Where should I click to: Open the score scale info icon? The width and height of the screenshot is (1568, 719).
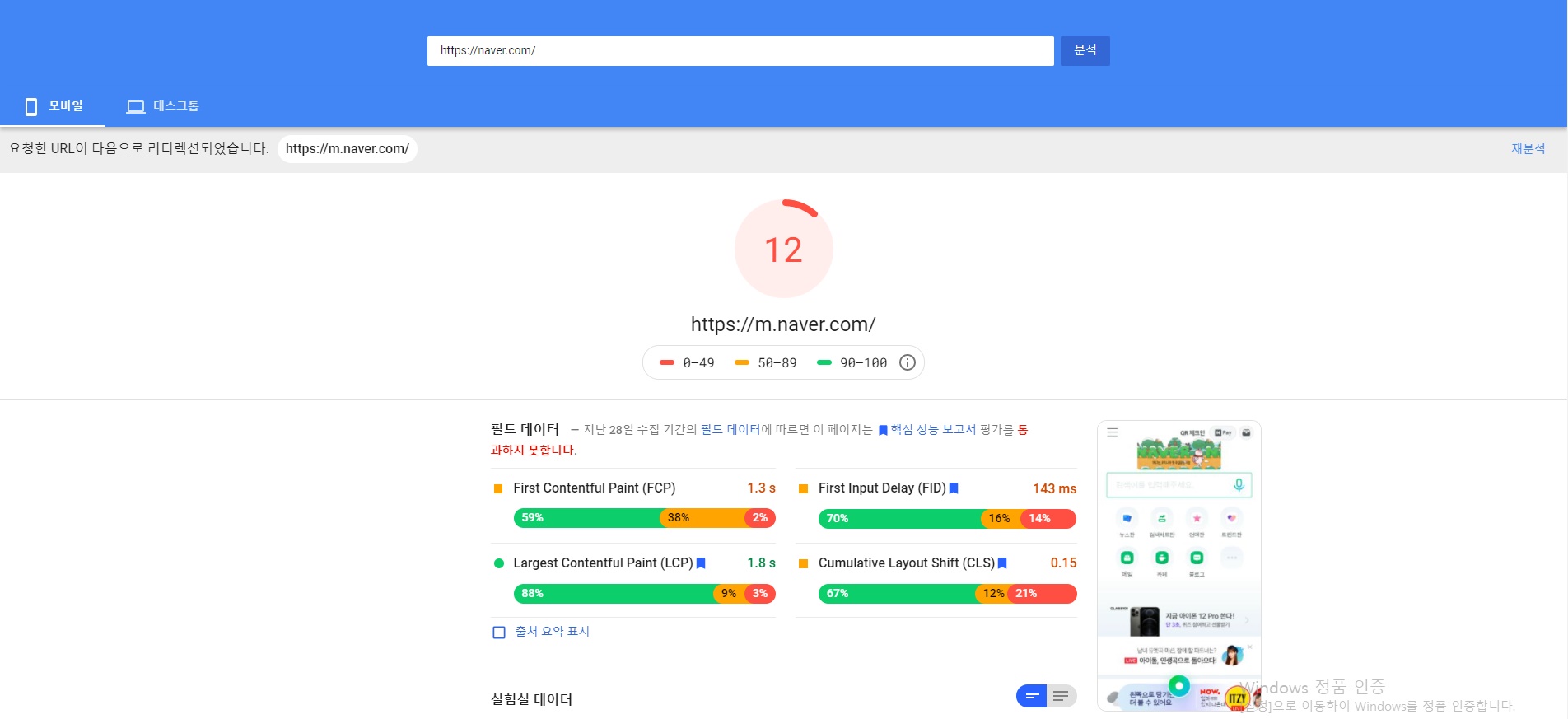click(x=907, y=362)
